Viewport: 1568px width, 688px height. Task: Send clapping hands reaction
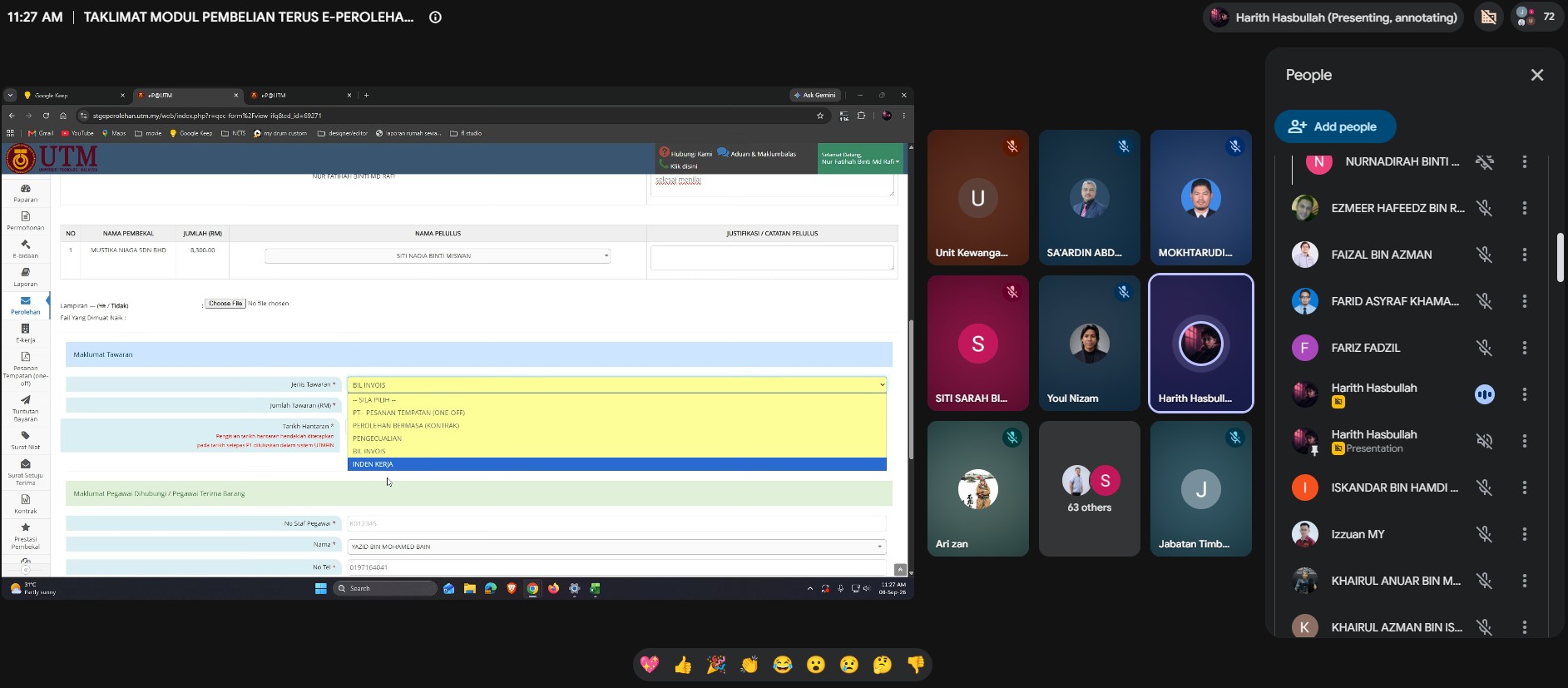click(x=749, y=665)
